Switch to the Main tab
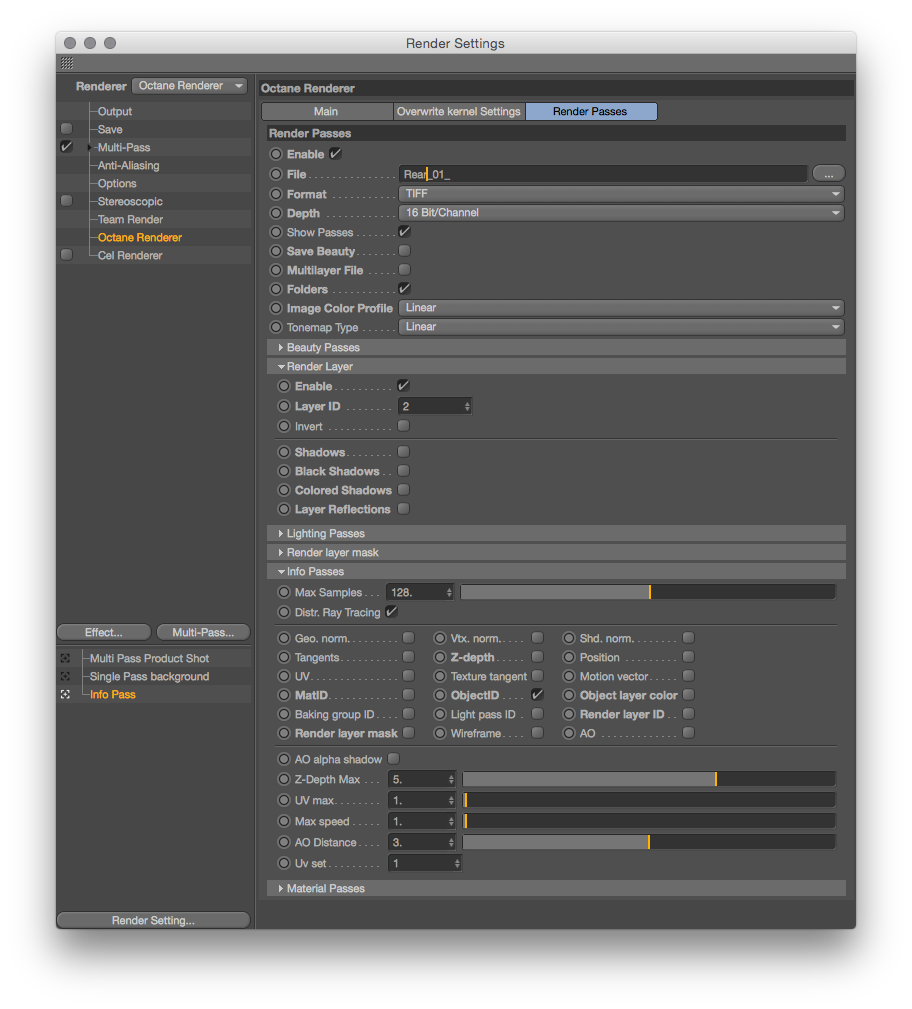 [327, 111]
